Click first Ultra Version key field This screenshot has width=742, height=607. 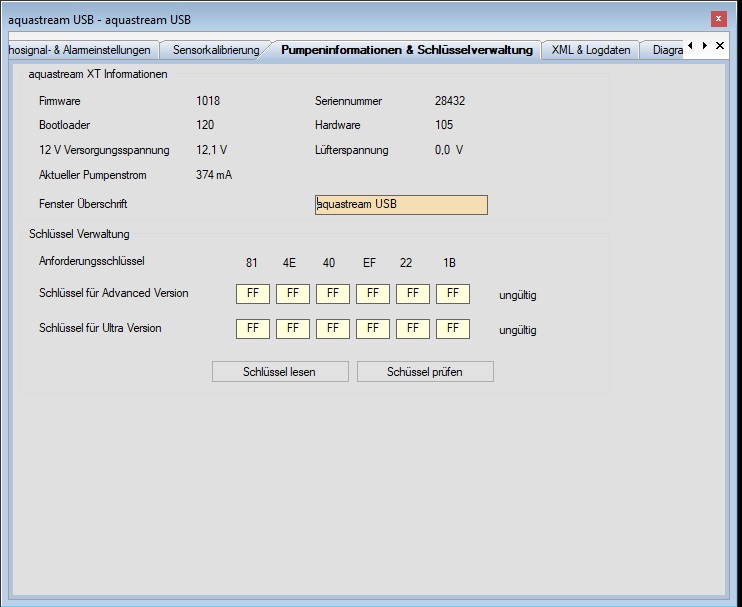tap(253, 329)
